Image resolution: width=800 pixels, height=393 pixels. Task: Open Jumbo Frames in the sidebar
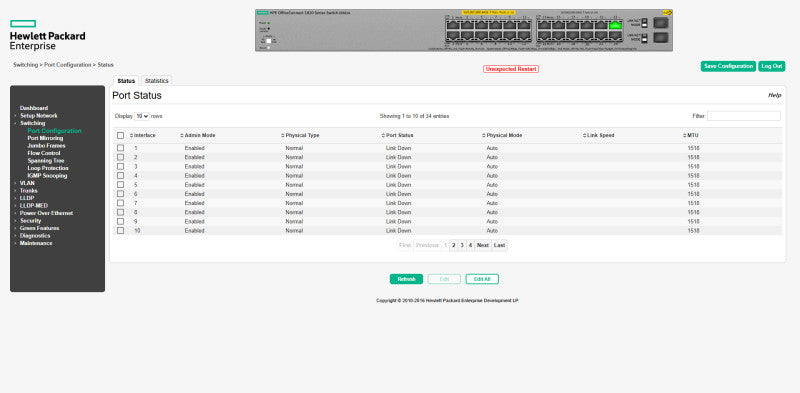(46, 145)
